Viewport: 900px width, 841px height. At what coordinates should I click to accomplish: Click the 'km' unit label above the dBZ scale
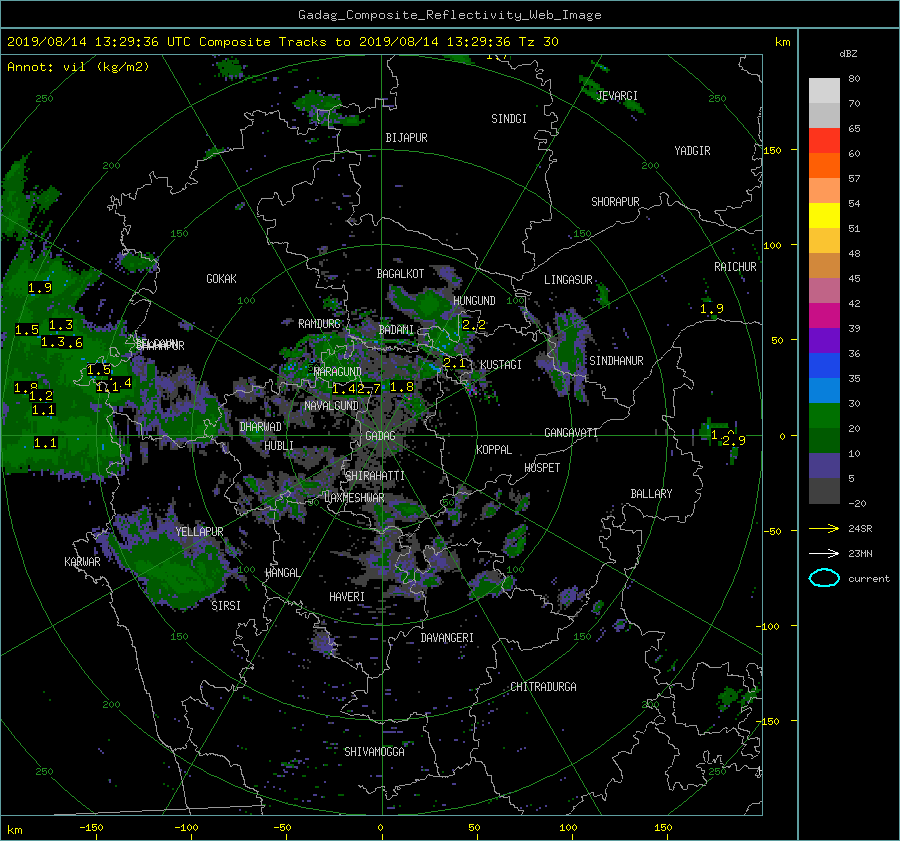[x=782, y=42]
